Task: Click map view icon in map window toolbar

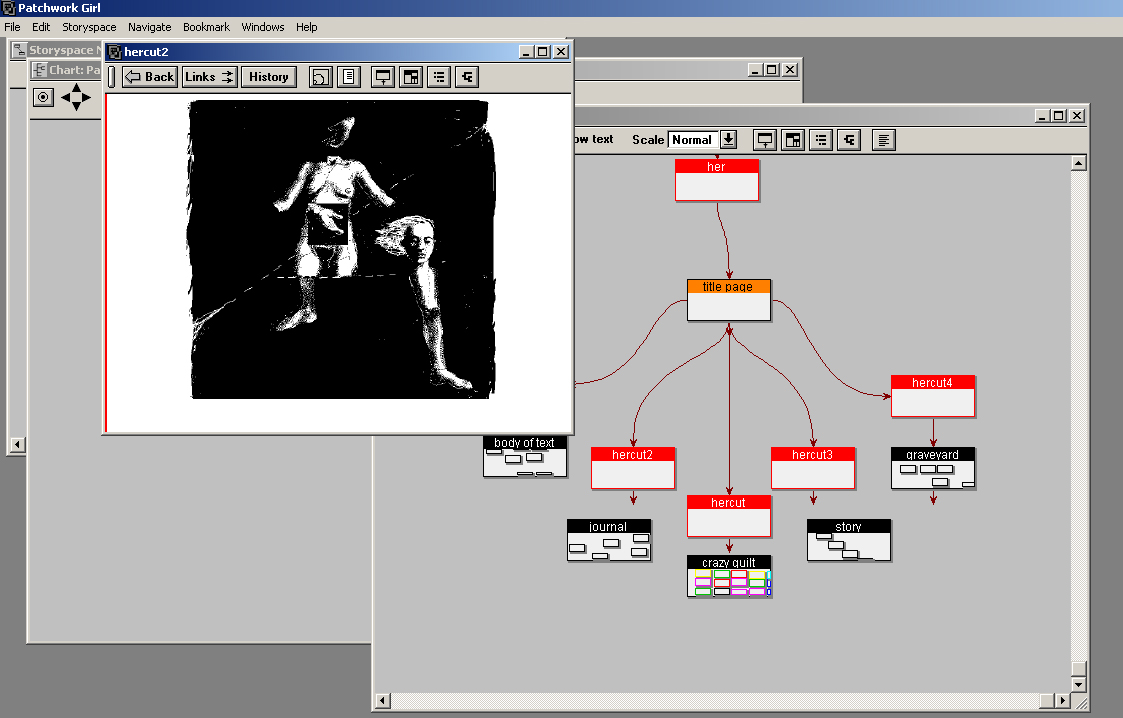Action: tap(765, 140)
